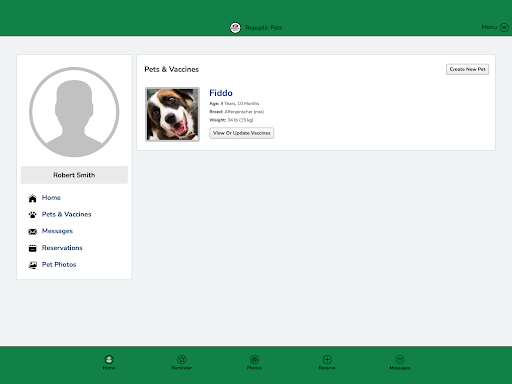The height and width of the screenshot is (384, 512).
Task: Click the Create New Pet button
Action: 467,69
